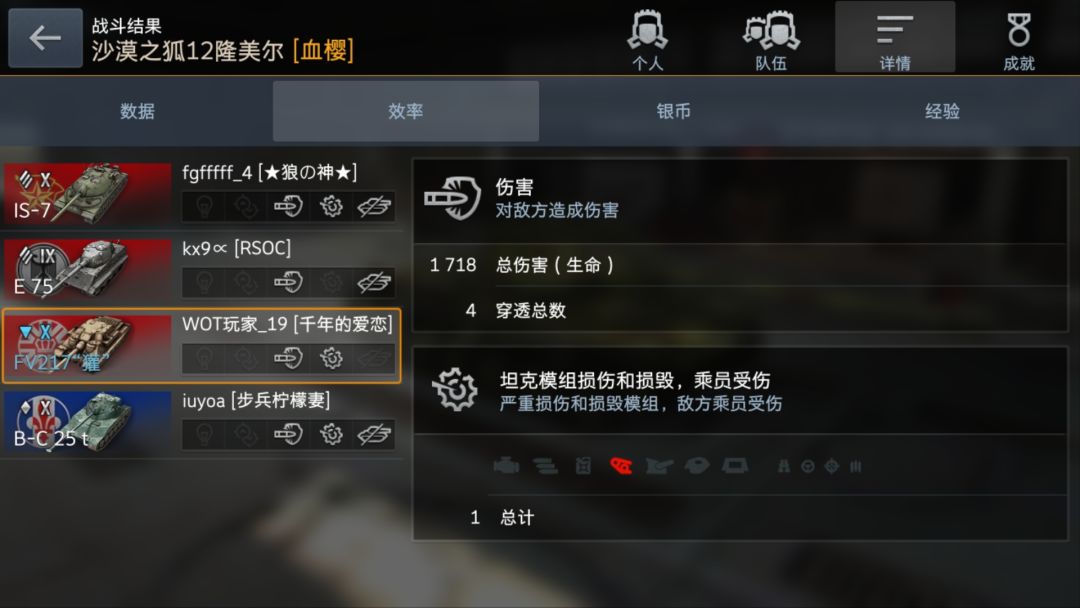The image size is (1080, 608).
Task: Click player name iuyoa [步兵柠檬妻]
Action: (x=256, y=400)
